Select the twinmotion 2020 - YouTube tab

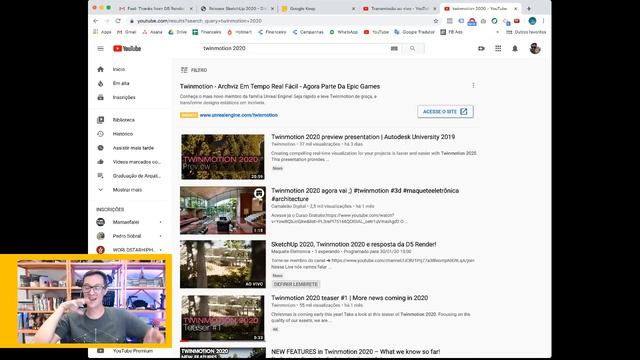[x=481, y=9]
